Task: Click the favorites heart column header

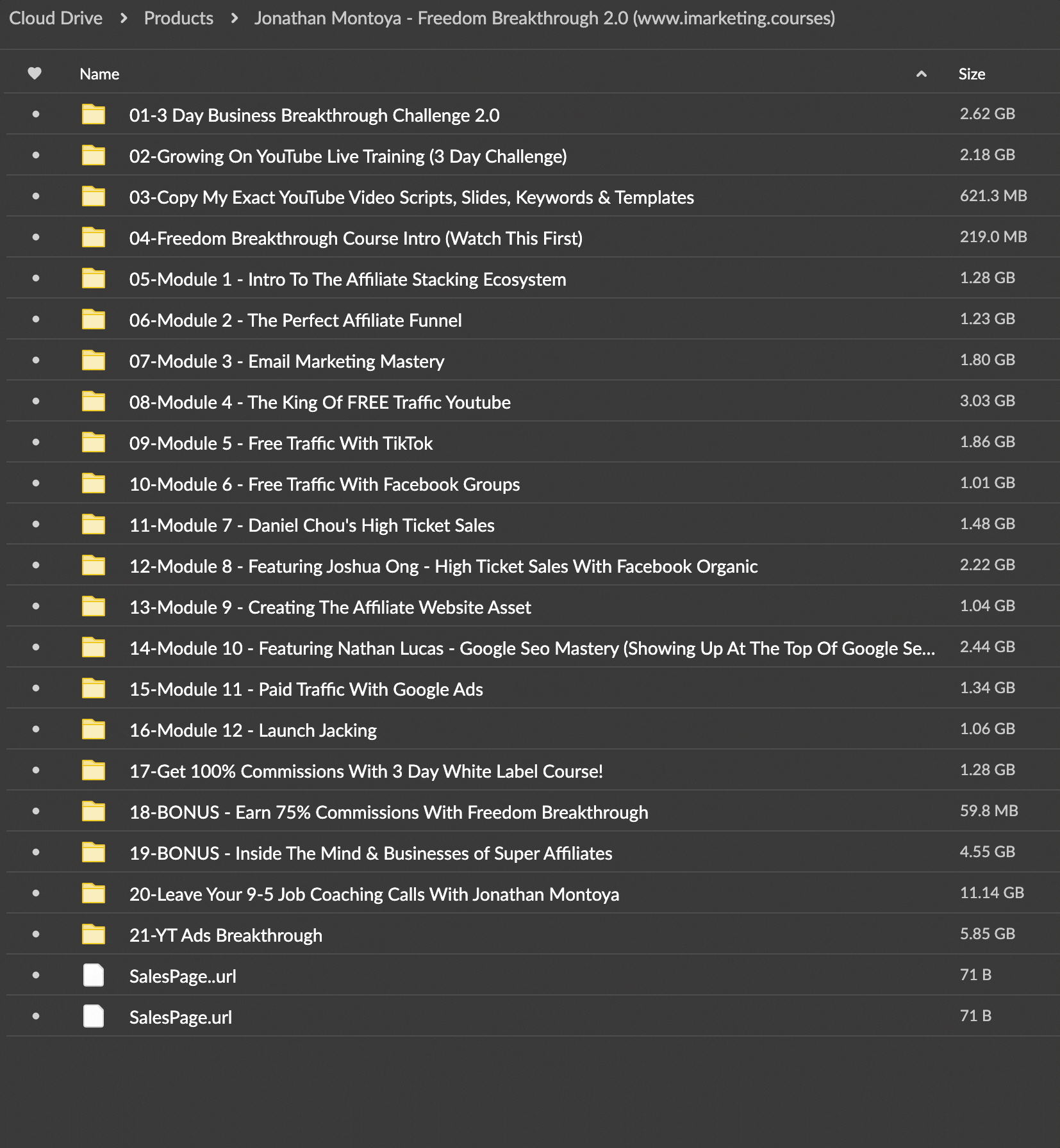Action: tap(35, 74)
